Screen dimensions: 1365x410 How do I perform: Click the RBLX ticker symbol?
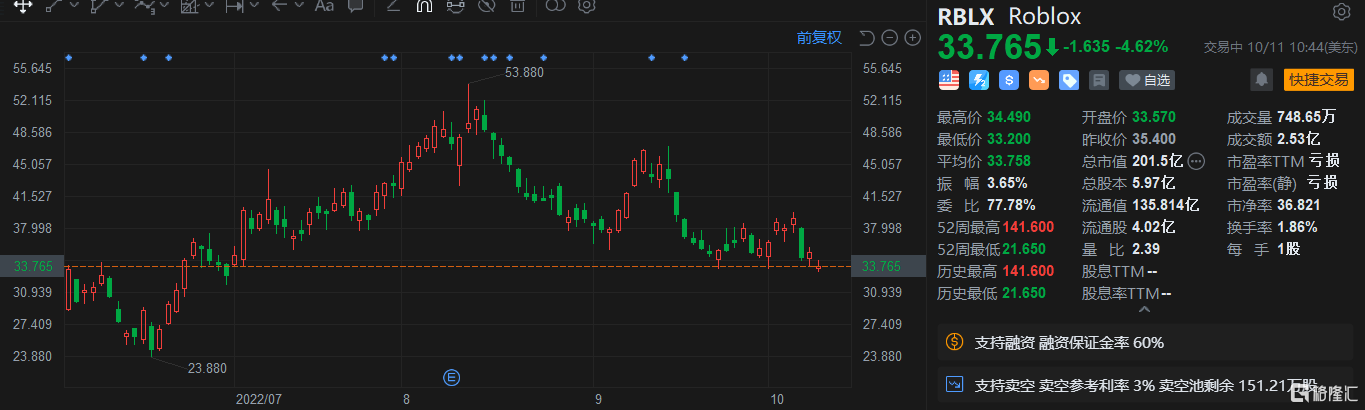click(x=966, y=17)
